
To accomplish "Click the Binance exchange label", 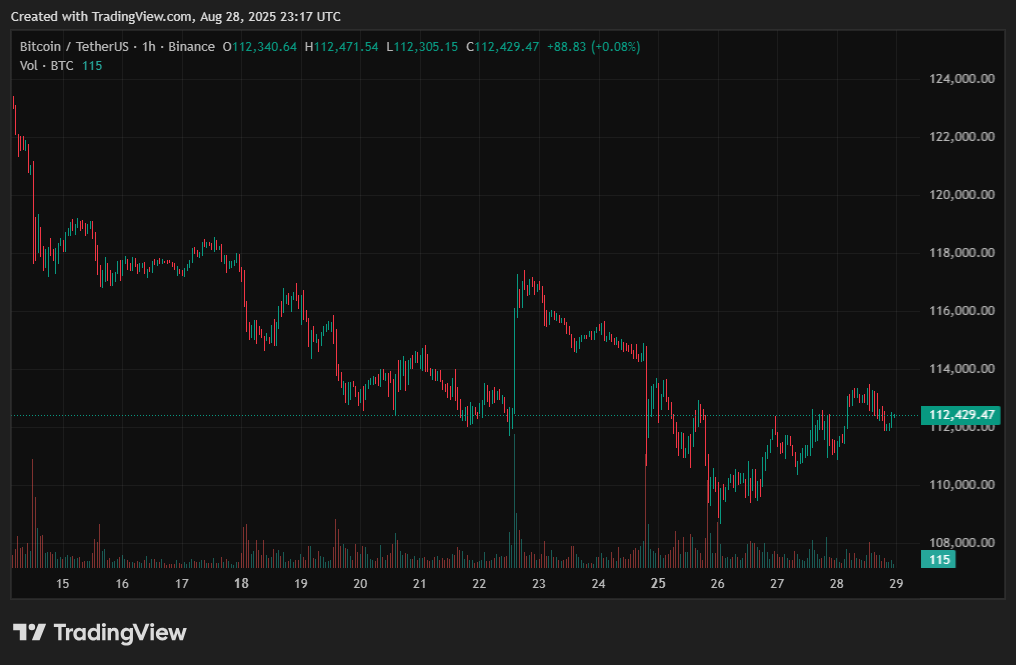I will tap(191, 47).
